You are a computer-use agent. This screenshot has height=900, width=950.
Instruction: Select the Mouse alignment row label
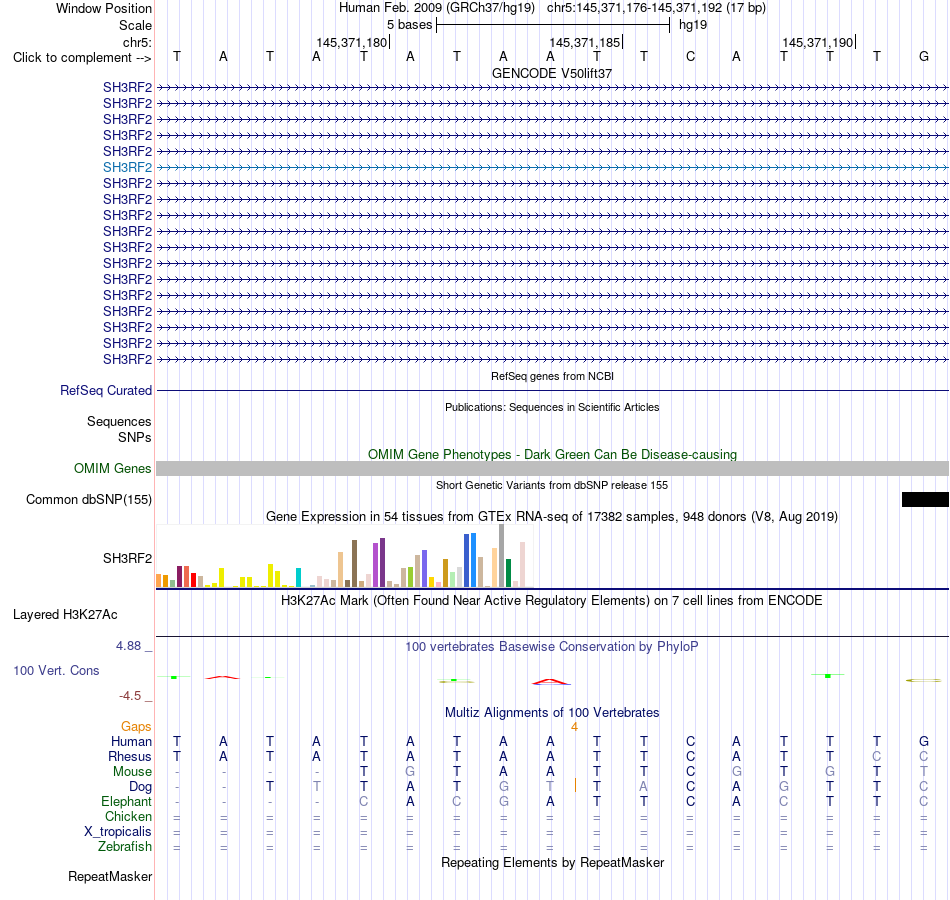132,772
